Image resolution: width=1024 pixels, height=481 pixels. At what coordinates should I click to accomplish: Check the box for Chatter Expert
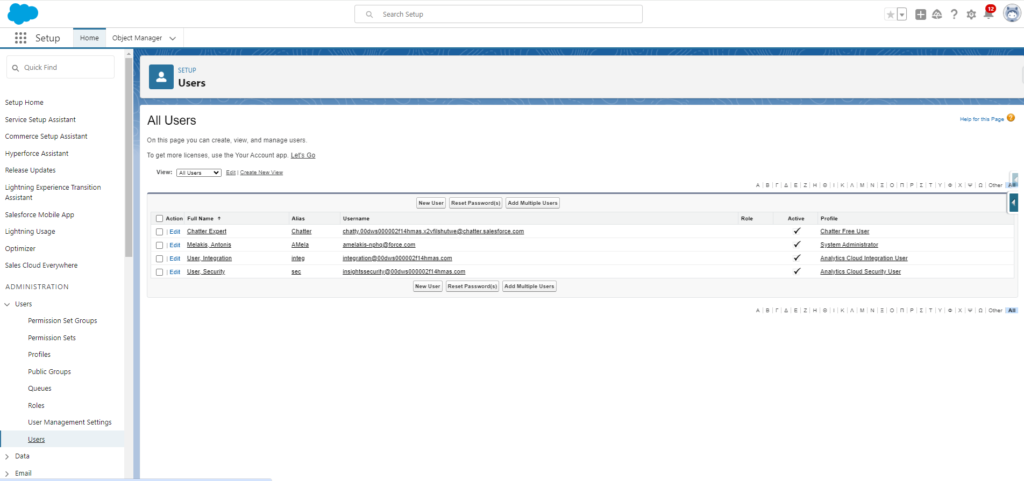point(159,232)
